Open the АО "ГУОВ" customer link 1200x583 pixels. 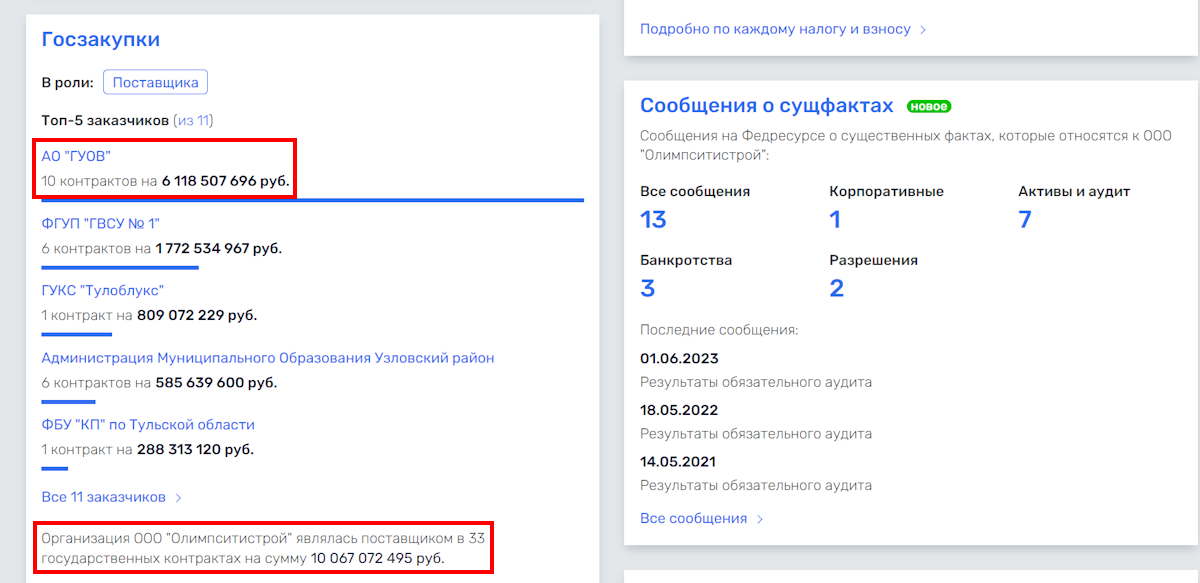tap(76, 156)
